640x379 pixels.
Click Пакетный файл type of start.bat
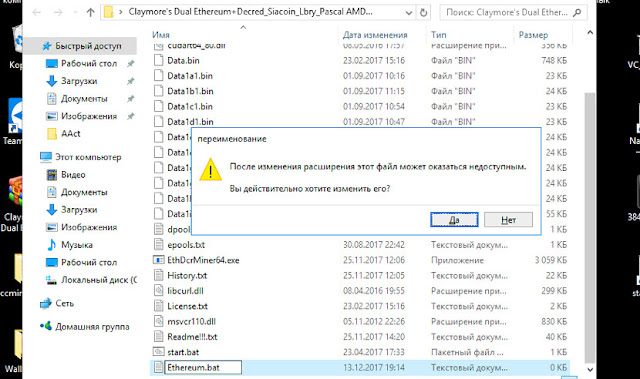click(467, 352)
